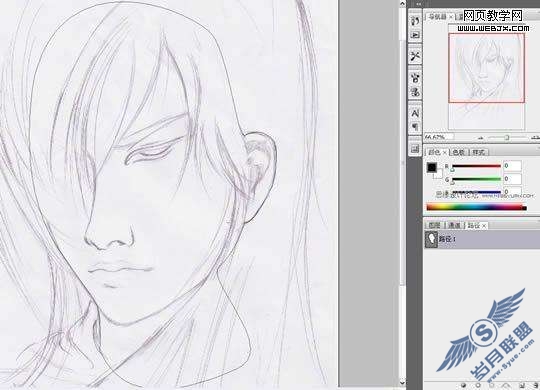Click the foreground color black swatch

432,167
